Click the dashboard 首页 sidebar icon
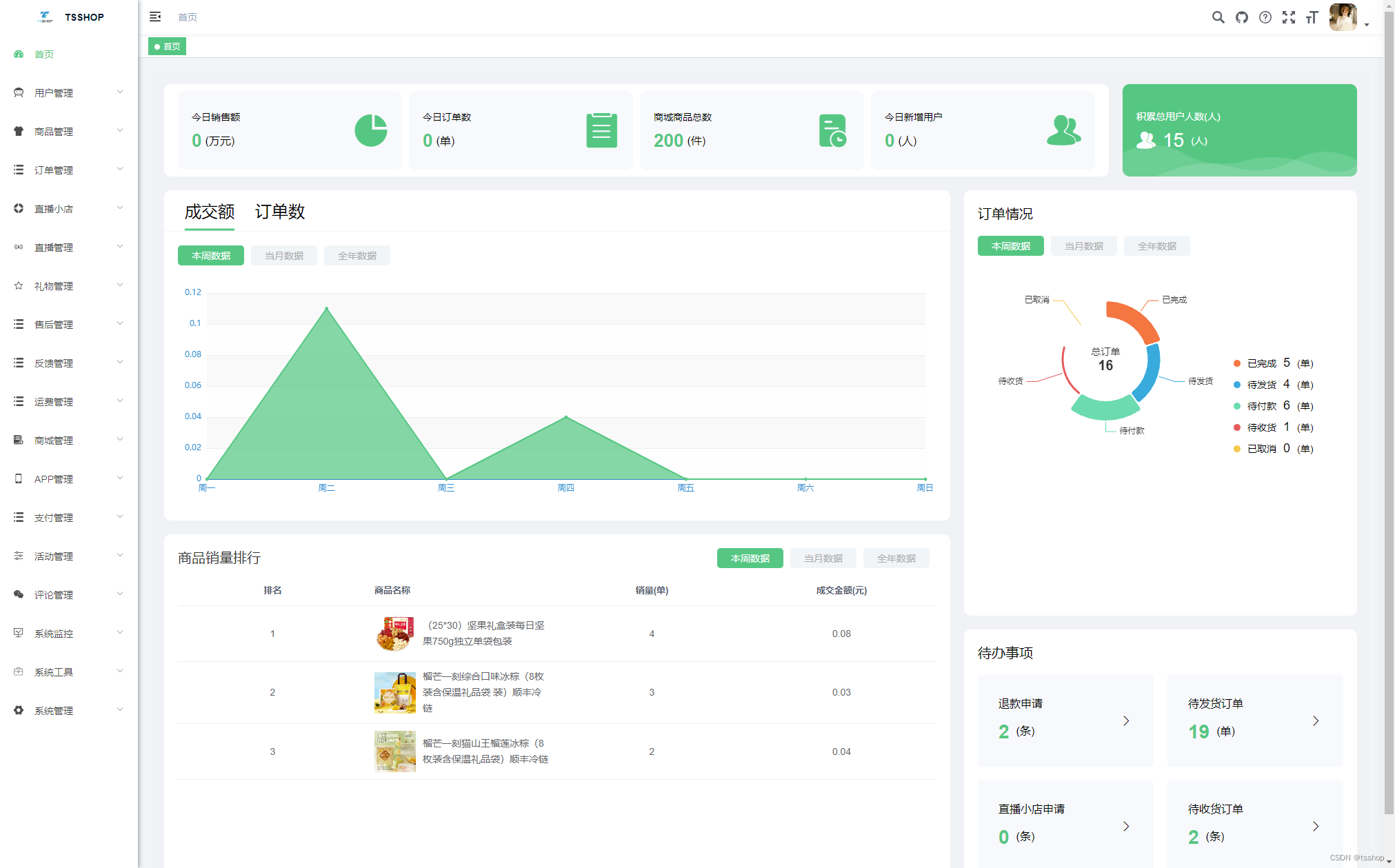Image resolution: width=1395 pixels, height=868 pixels. [x=19, y=54]
